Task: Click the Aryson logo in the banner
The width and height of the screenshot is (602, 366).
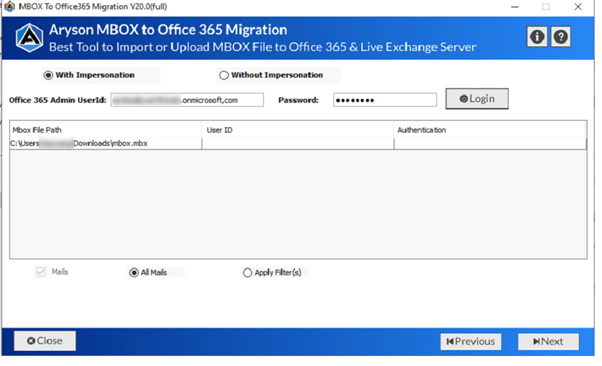Action: (x=29, y=38)
